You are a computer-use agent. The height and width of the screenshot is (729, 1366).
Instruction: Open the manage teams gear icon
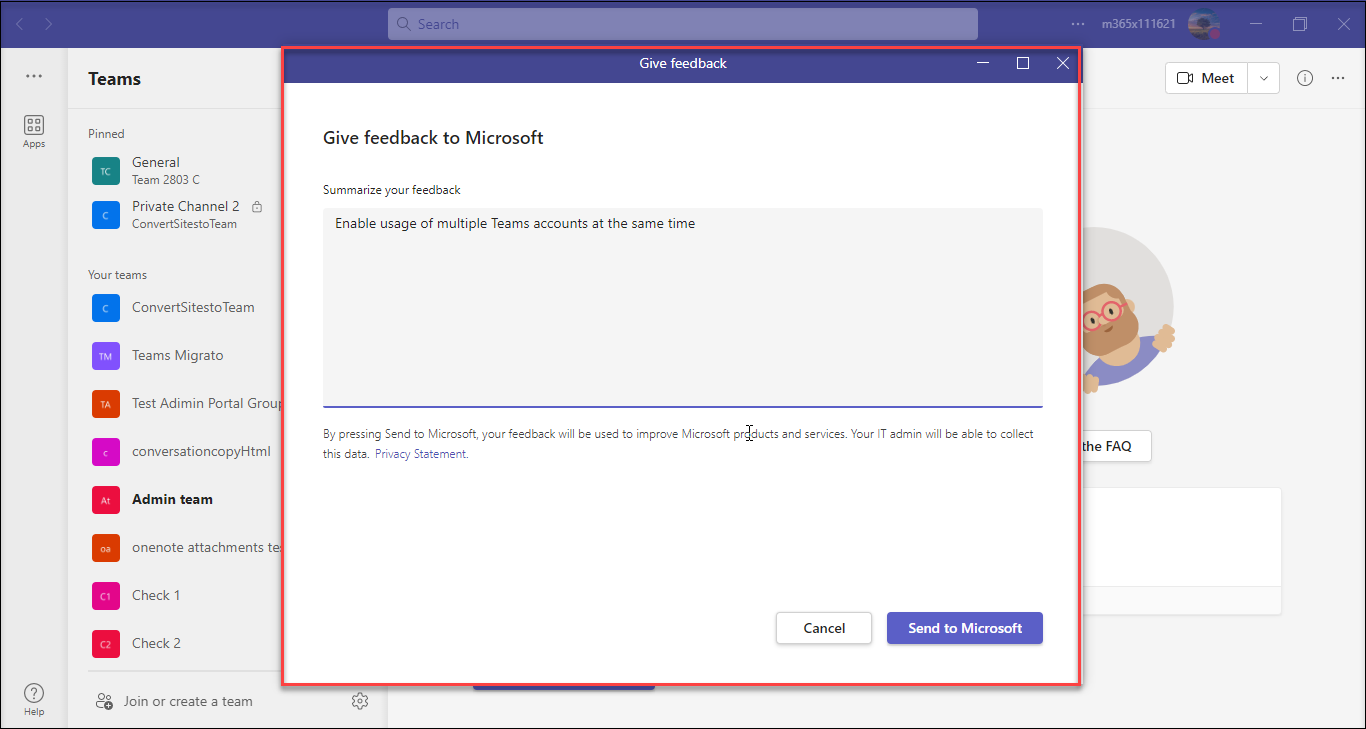[360, 701]
